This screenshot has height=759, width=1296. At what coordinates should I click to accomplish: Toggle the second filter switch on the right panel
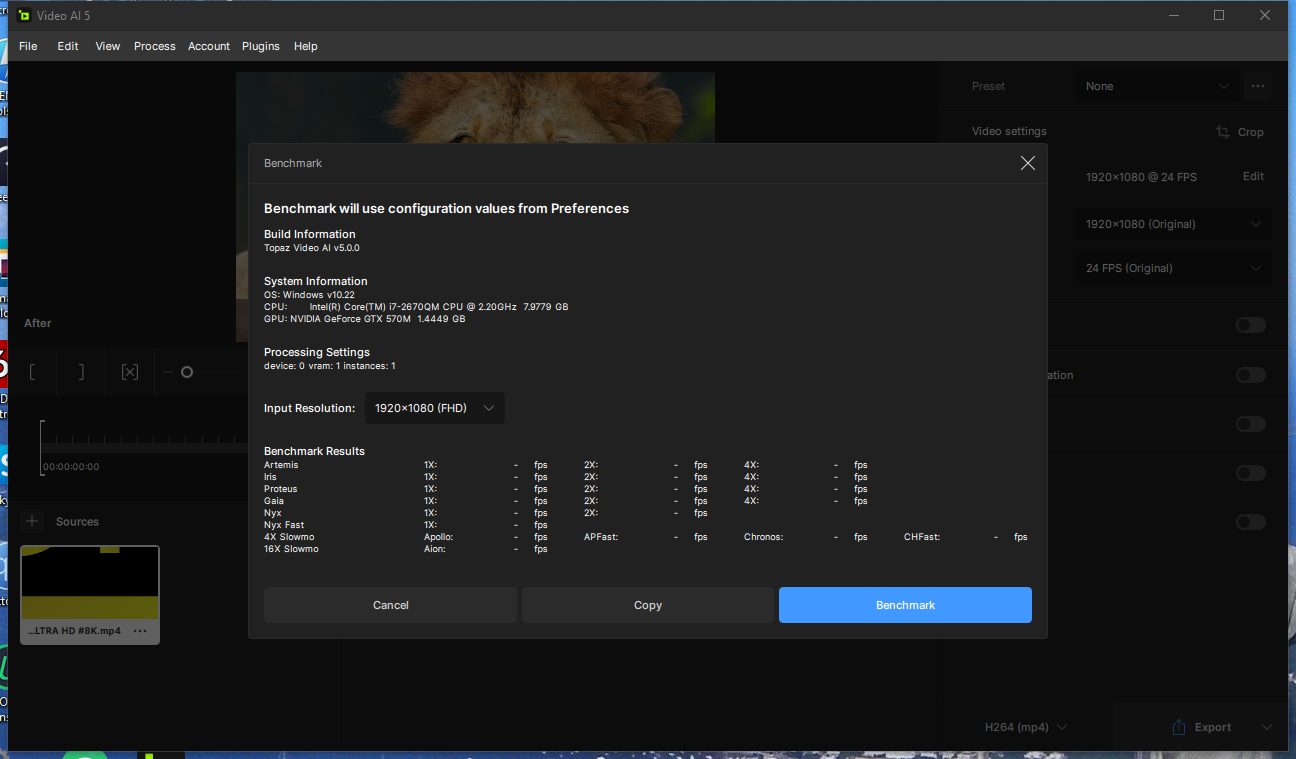1250,375
